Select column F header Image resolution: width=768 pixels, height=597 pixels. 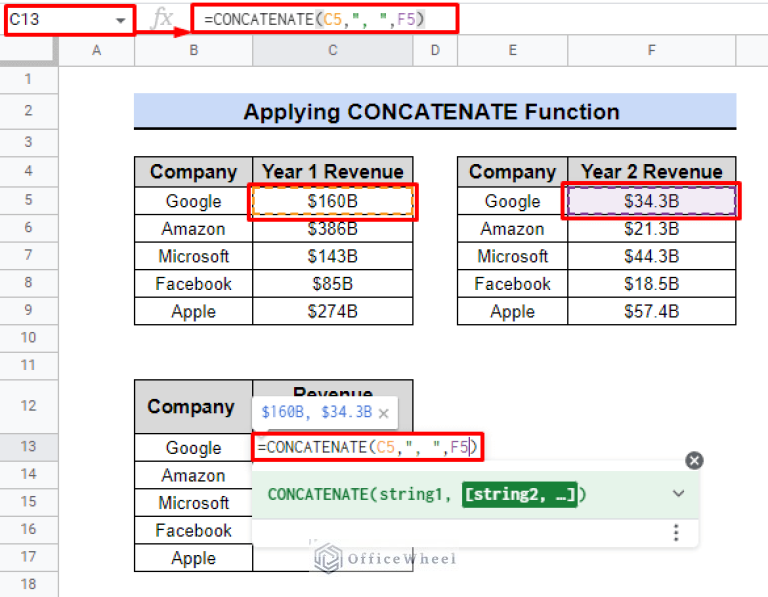(651, 50)
